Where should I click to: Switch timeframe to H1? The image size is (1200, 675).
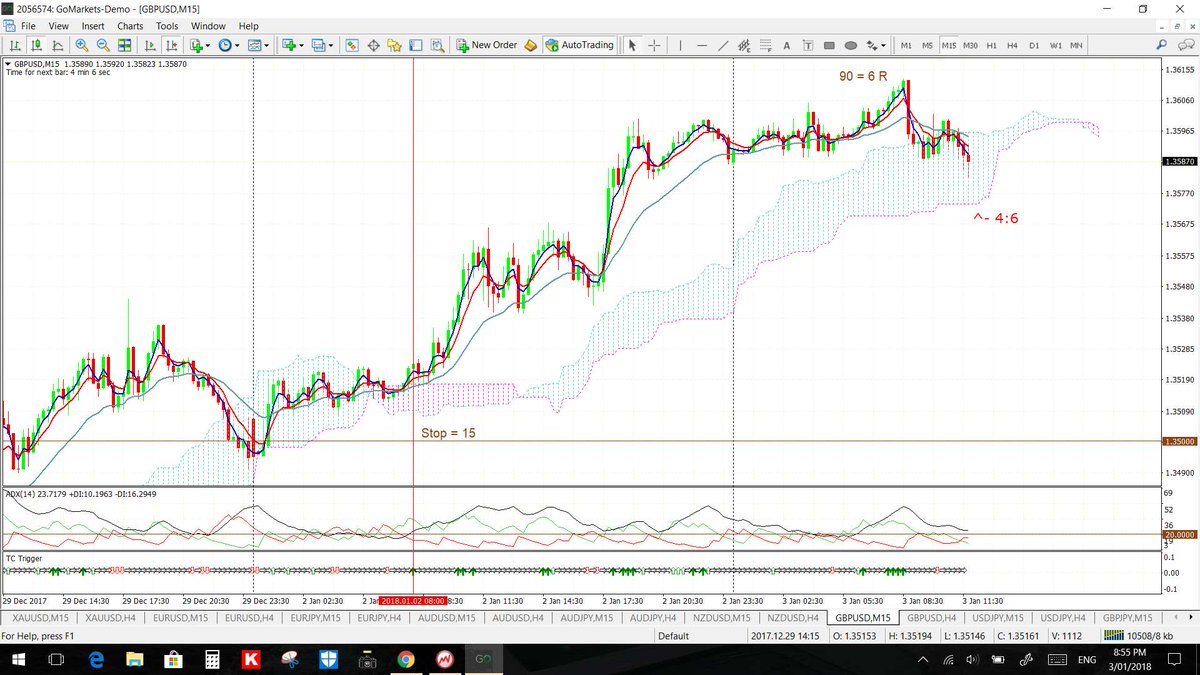992,45
